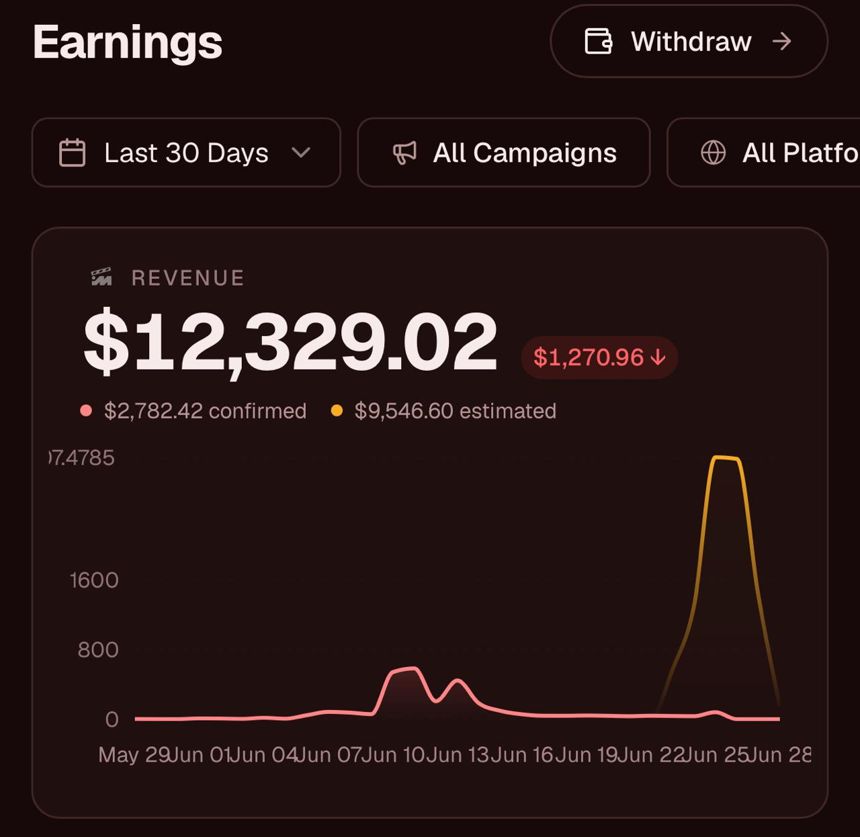This screenshot has width=860, height=837.
Task: Open the All Platforms filter dropdown
Action: [x=763, y=152]
